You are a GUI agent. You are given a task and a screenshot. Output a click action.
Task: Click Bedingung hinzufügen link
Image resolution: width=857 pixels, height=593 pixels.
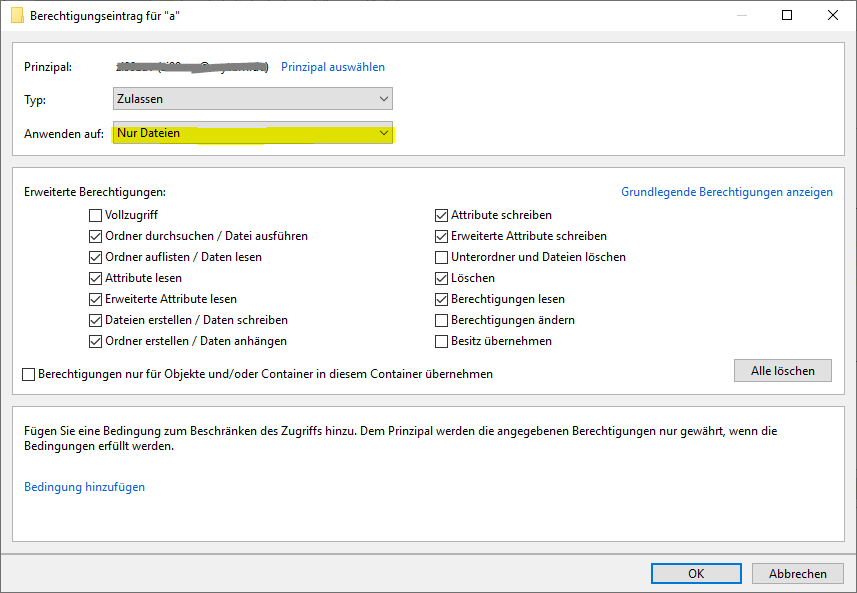point(84,487)
